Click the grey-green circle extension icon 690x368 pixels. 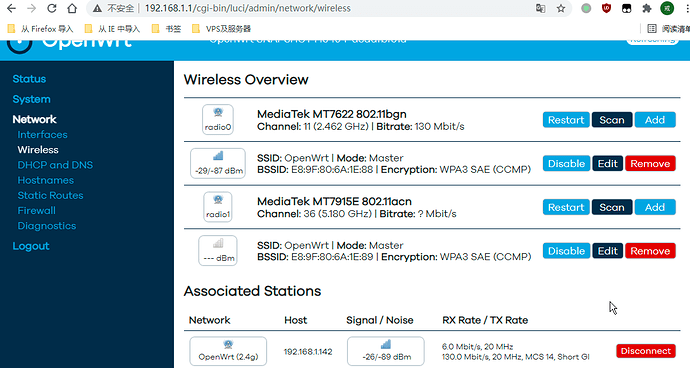(x=586, y=8)
